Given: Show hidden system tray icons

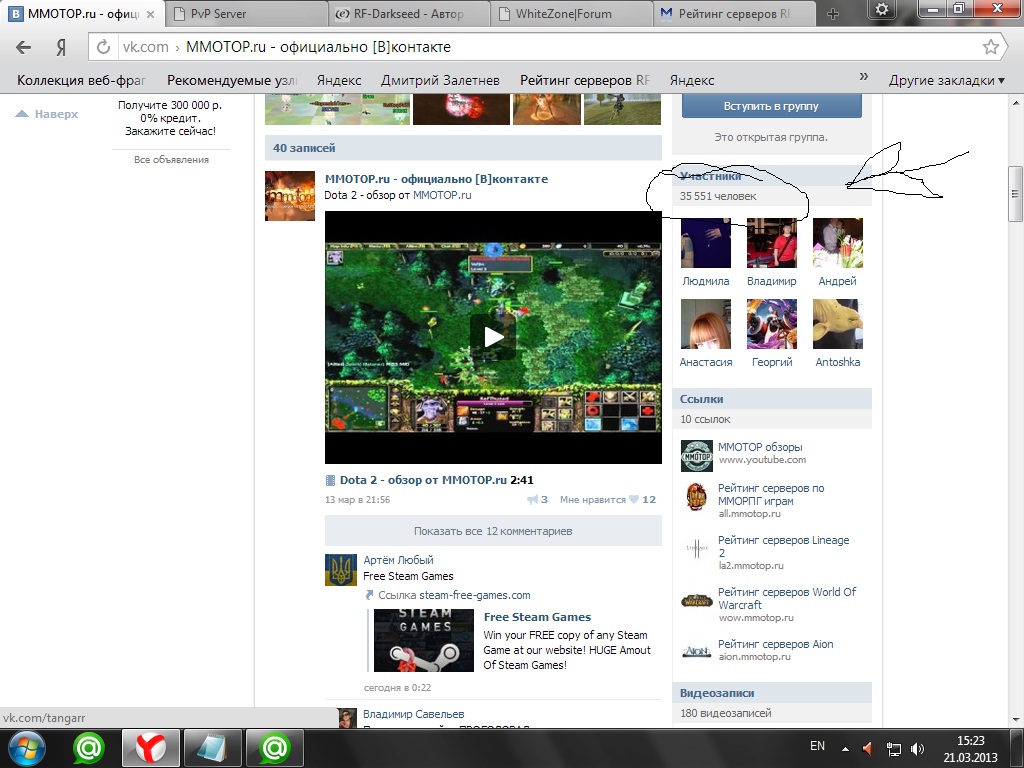Looking at the screenshot, I should [845, 749].
